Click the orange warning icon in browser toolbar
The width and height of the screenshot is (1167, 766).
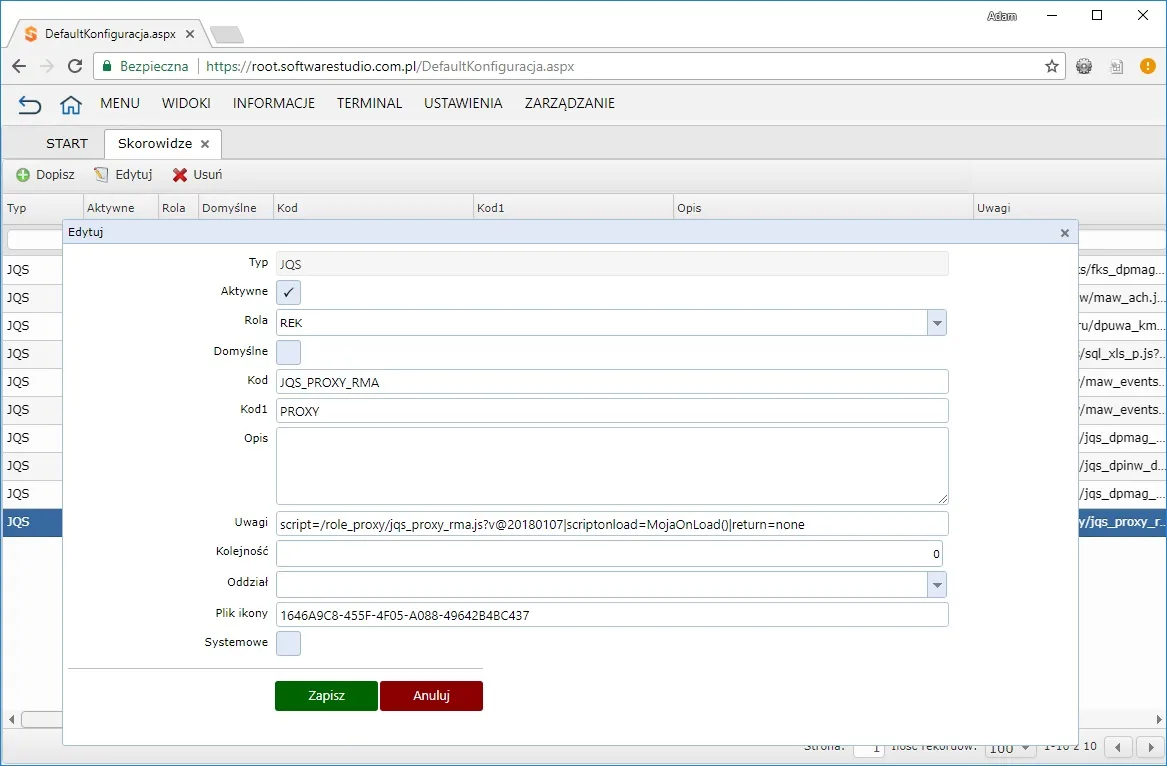1148,66
